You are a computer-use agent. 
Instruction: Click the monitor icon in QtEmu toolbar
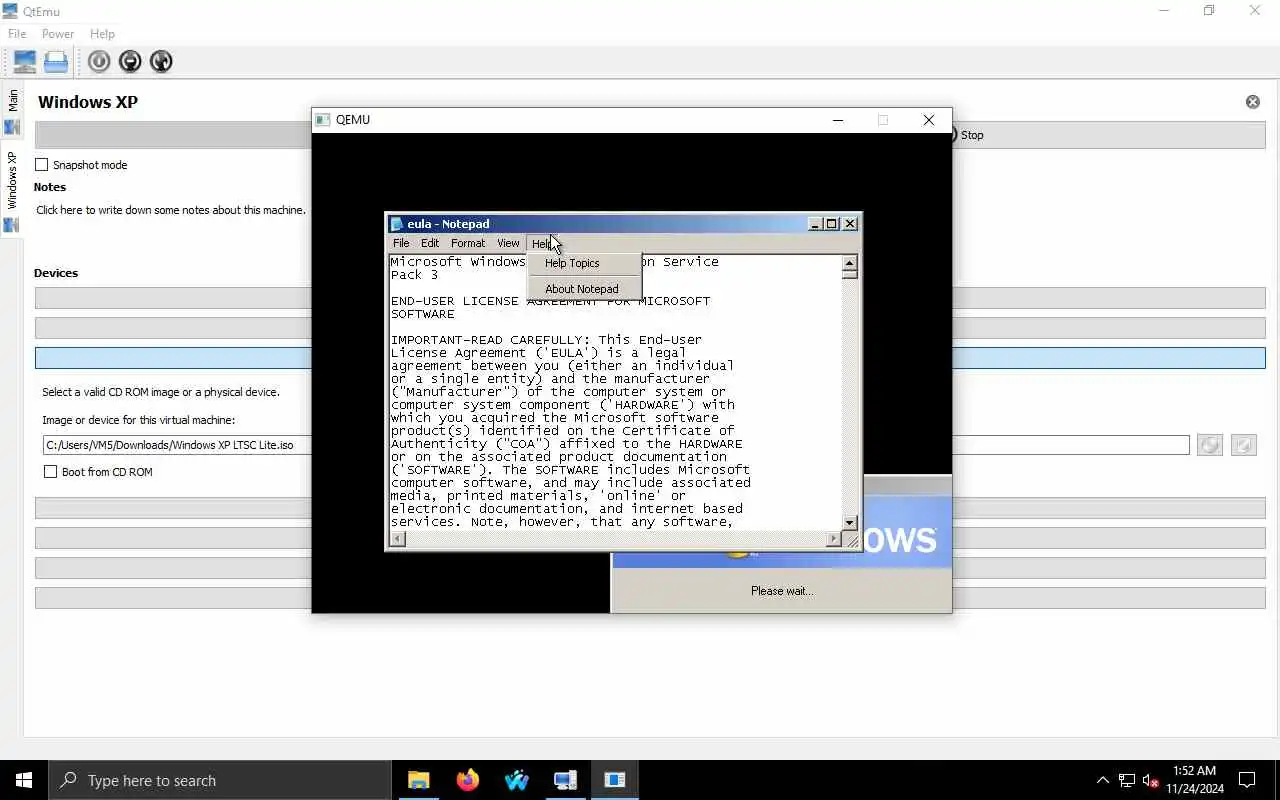[x=25, y=62]
